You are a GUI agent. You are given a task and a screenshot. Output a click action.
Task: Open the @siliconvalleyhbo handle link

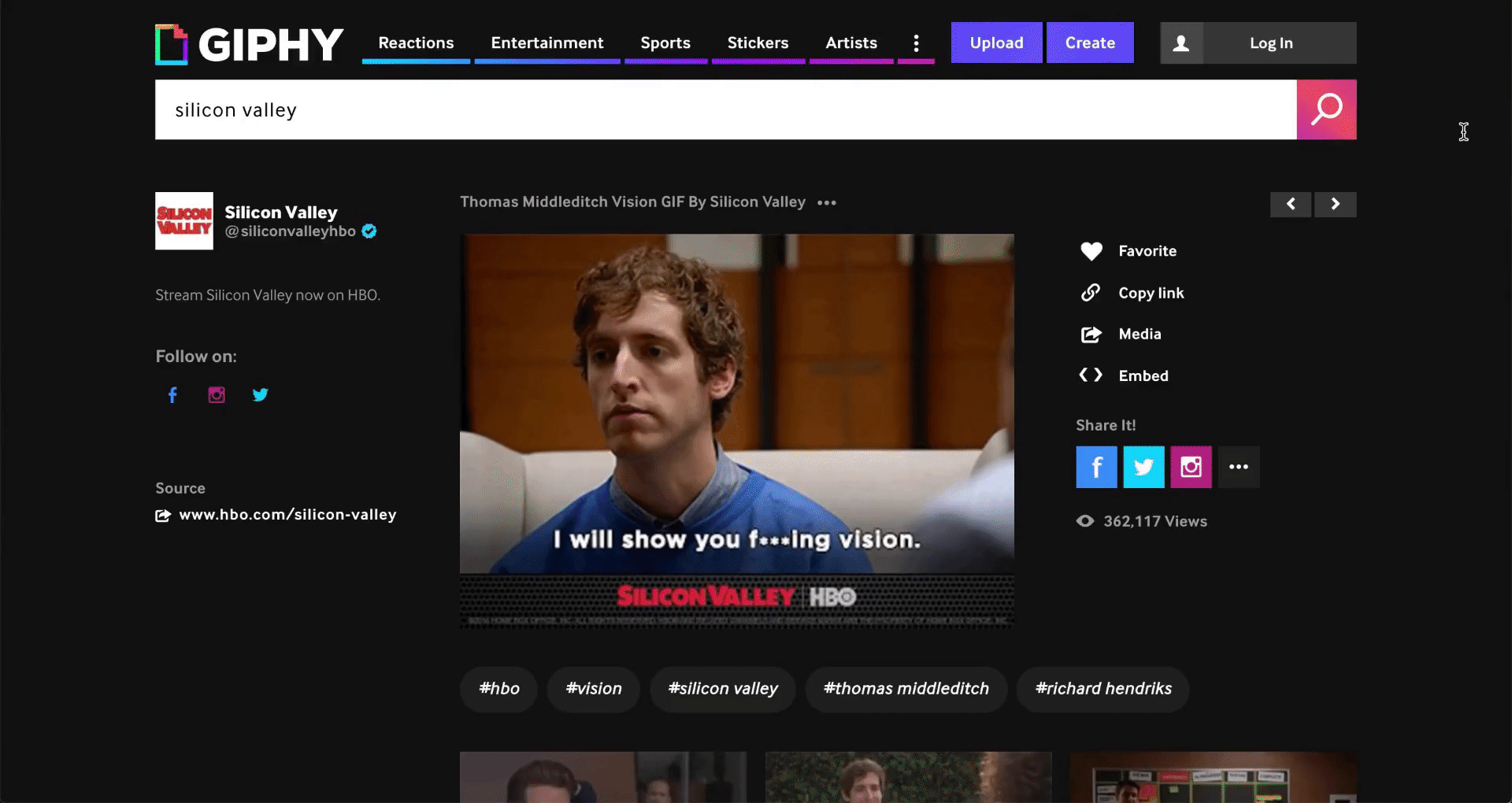290,231
